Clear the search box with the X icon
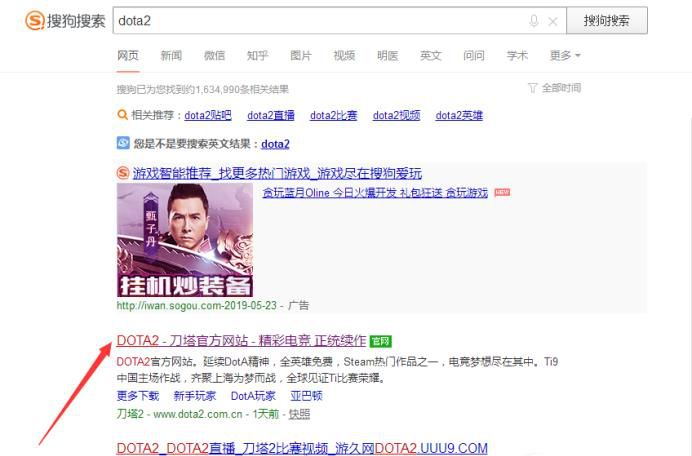 click(553, 21)
